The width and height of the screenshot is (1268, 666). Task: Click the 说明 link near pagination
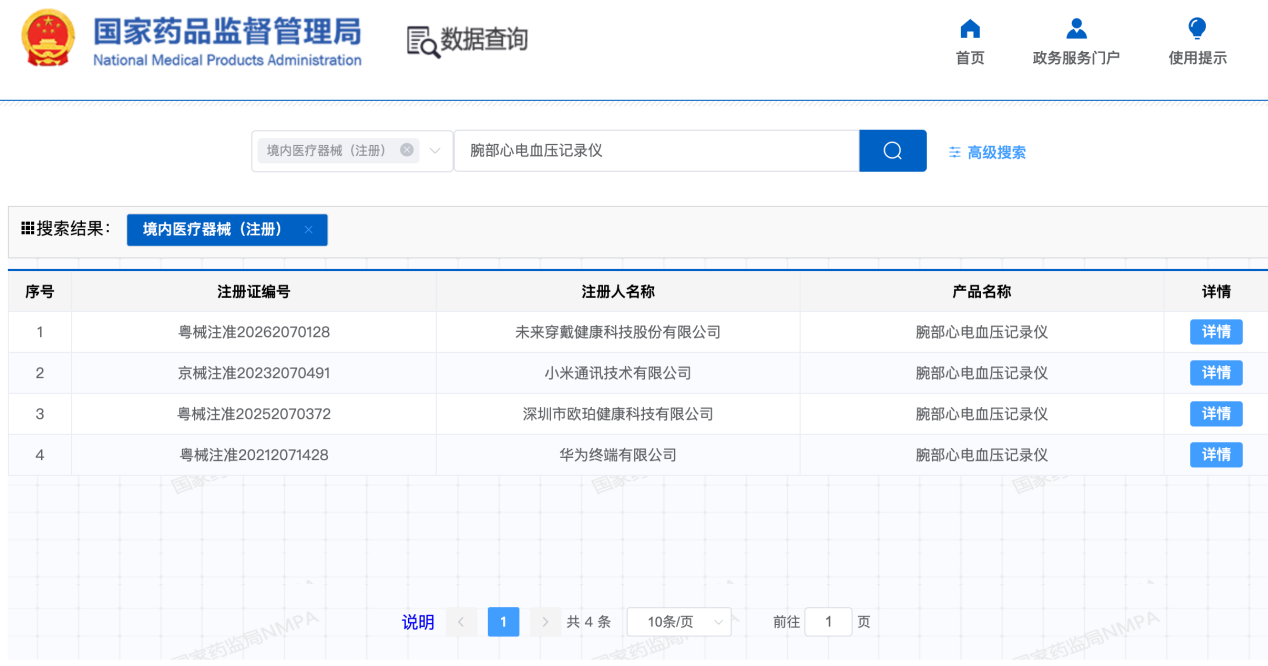(418, 622)
